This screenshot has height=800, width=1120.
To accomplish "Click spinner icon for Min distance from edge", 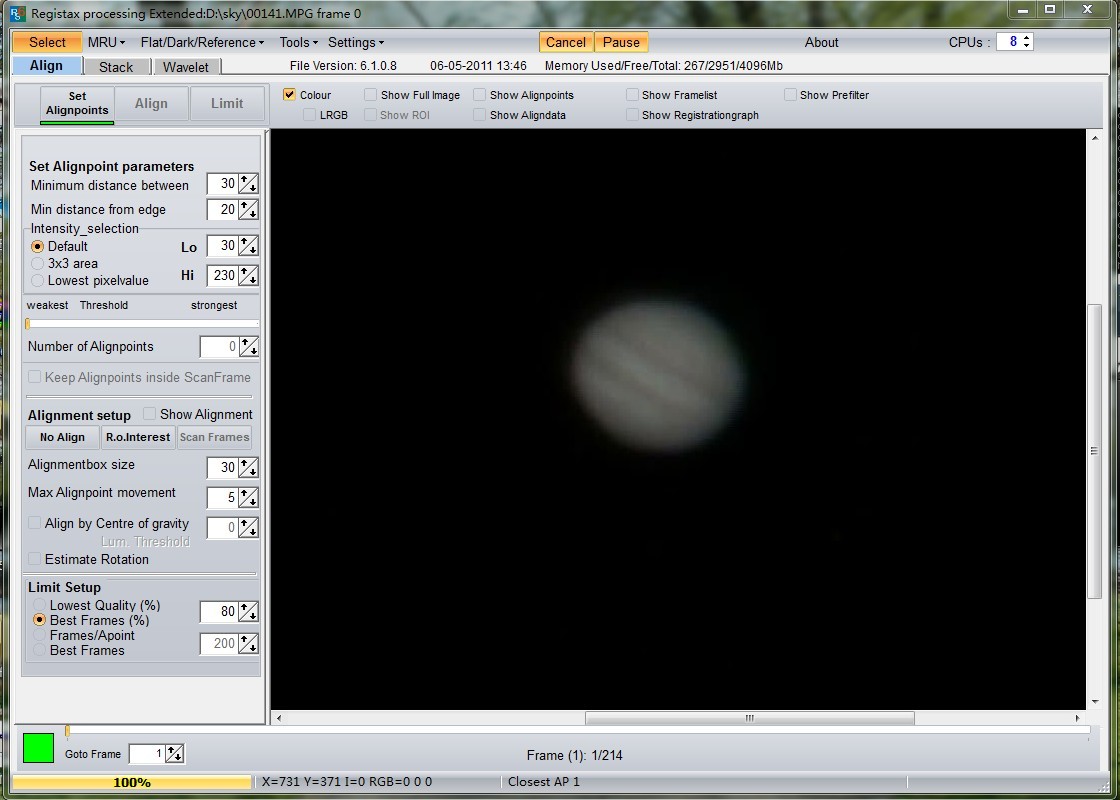I will pos(248,209).
